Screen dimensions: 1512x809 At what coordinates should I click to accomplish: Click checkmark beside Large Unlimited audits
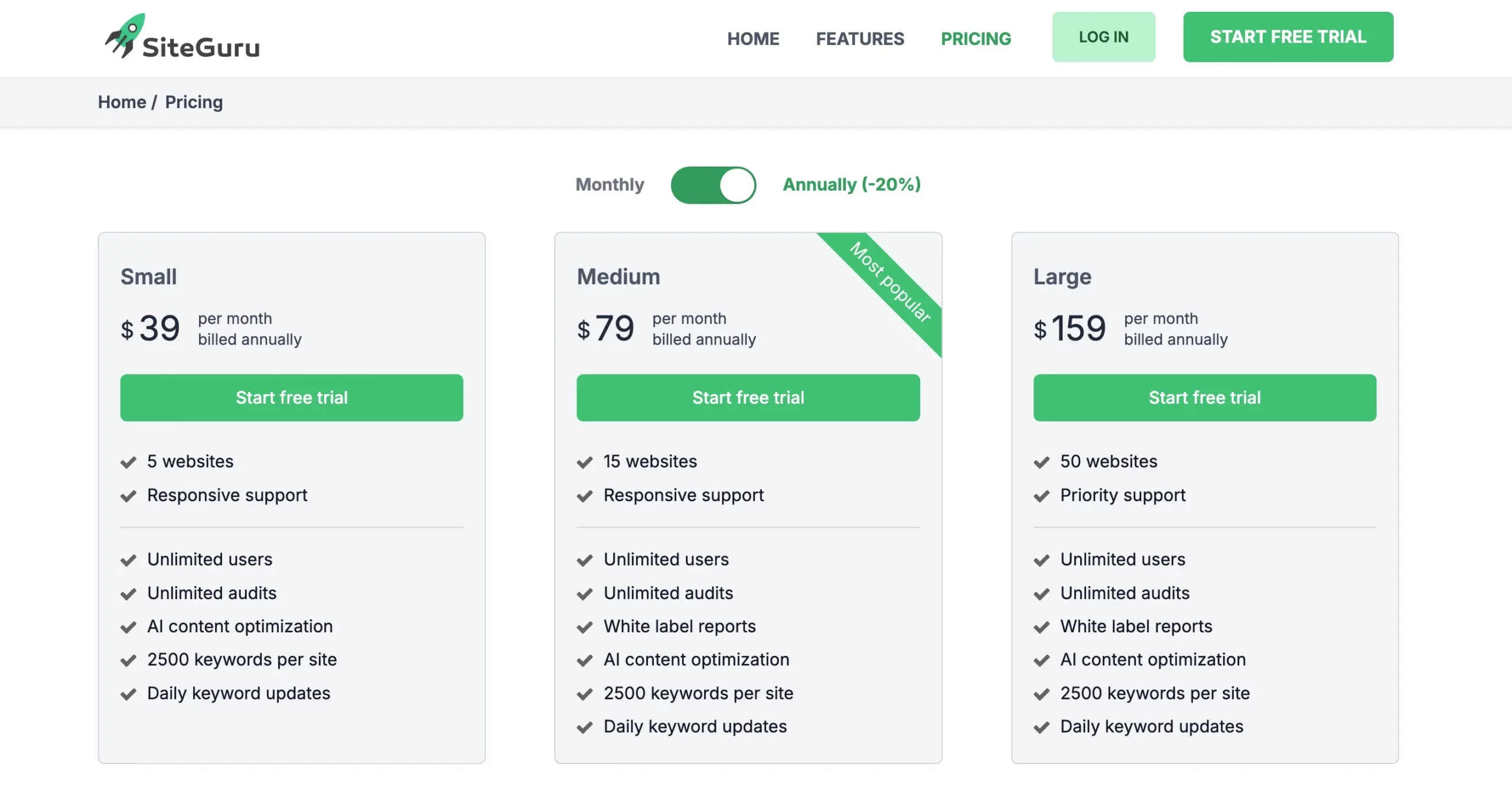1042,594
